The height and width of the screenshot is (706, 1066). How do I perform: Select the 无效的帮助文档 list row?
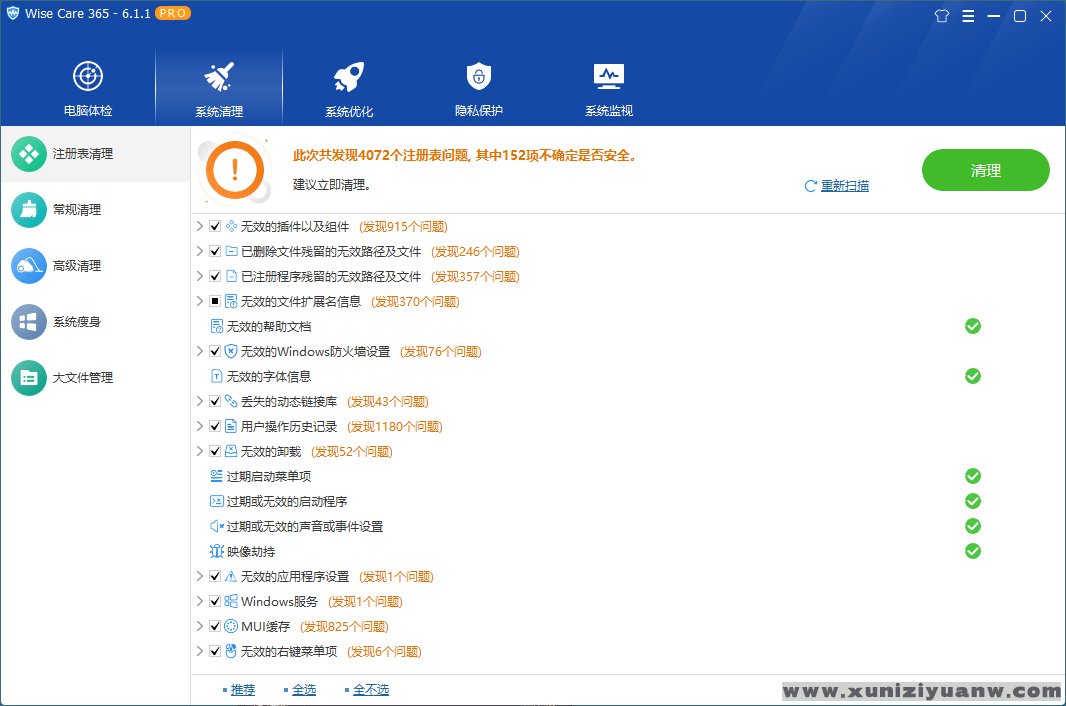coord(268,327)
